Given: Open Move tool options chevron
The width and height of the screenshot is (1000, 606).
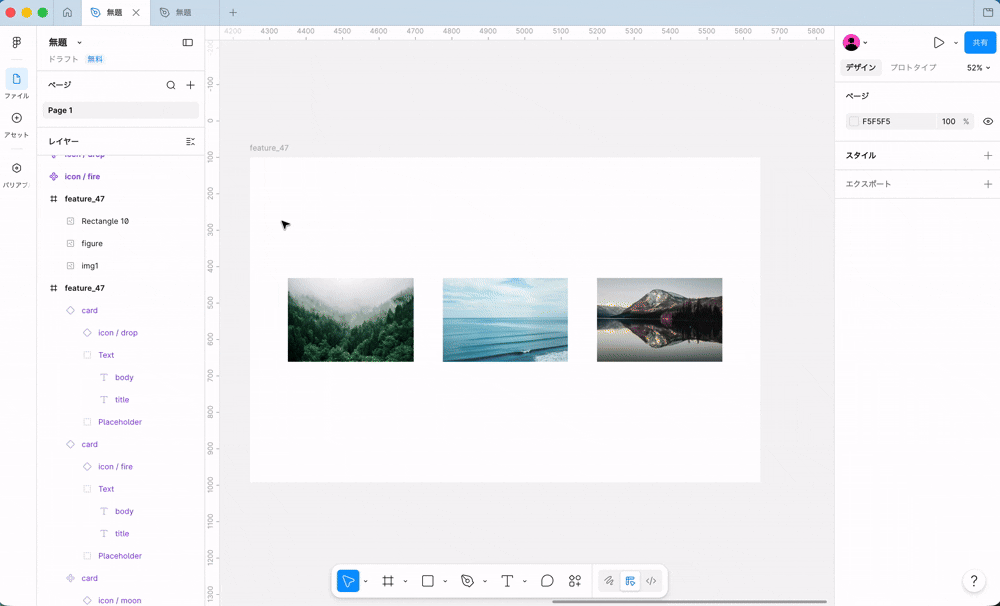Looking at the screenshot, I should coord(365,581).
